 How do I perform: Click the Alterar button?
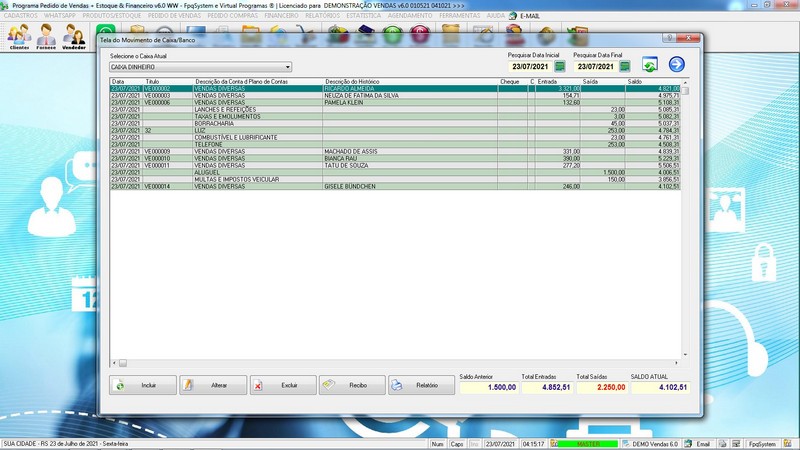(x=213, y=385)
